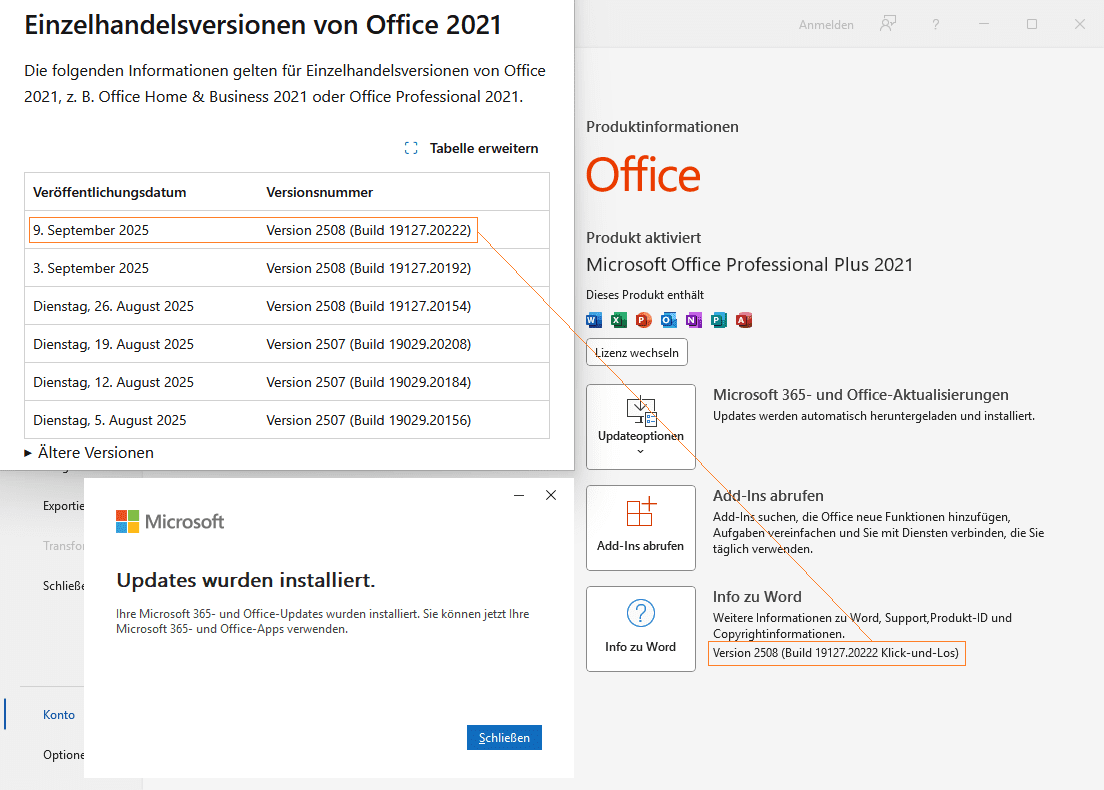Click the Word app icon under product contents
This screenshot has width=1104, height=790.
pos(594,320)
